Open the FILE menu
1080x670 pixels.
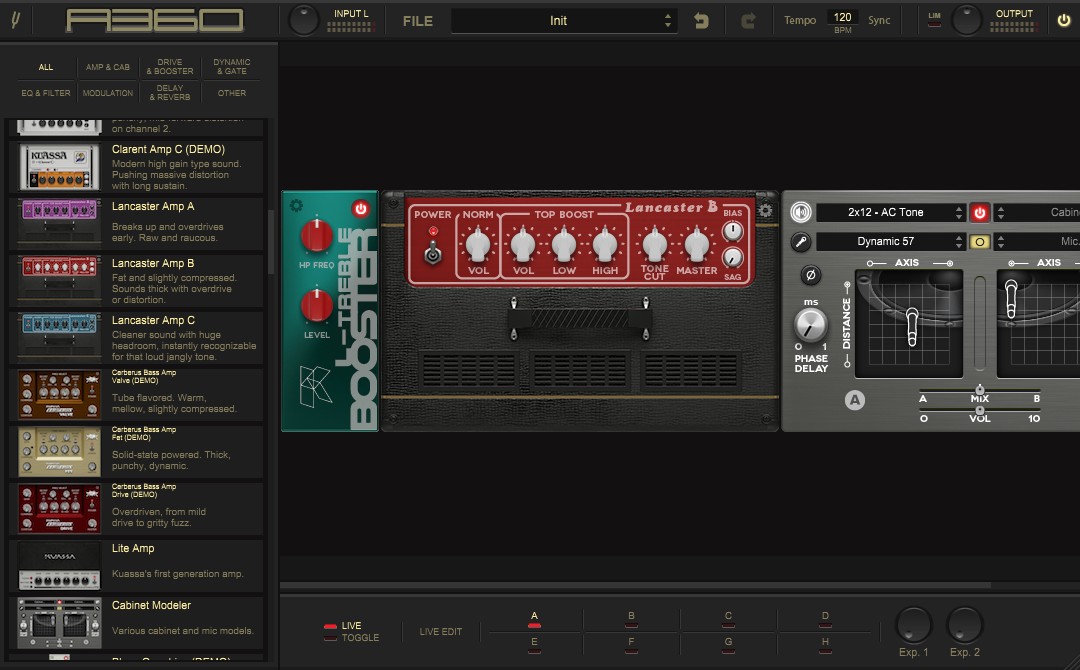tap(417, 21)
